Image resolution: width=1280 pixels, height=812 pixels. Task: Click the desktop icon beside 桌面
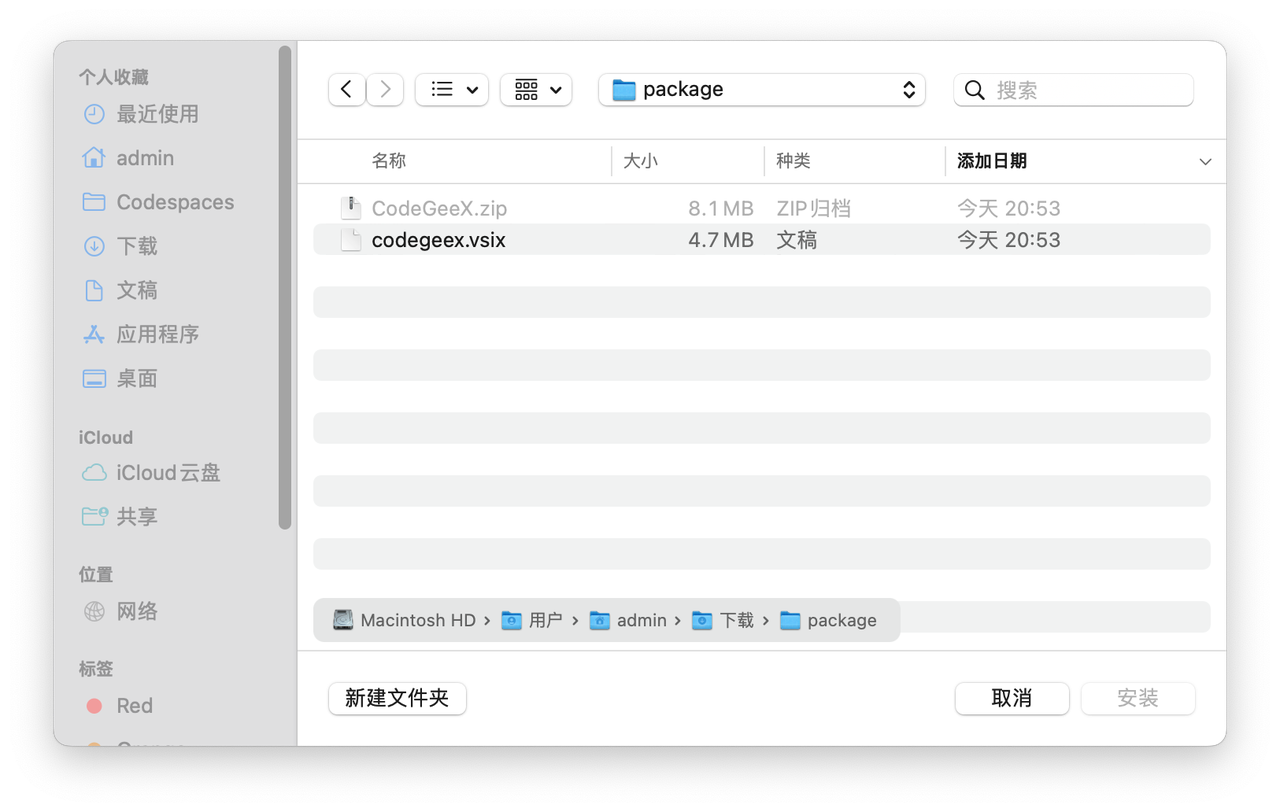[94, 378]
